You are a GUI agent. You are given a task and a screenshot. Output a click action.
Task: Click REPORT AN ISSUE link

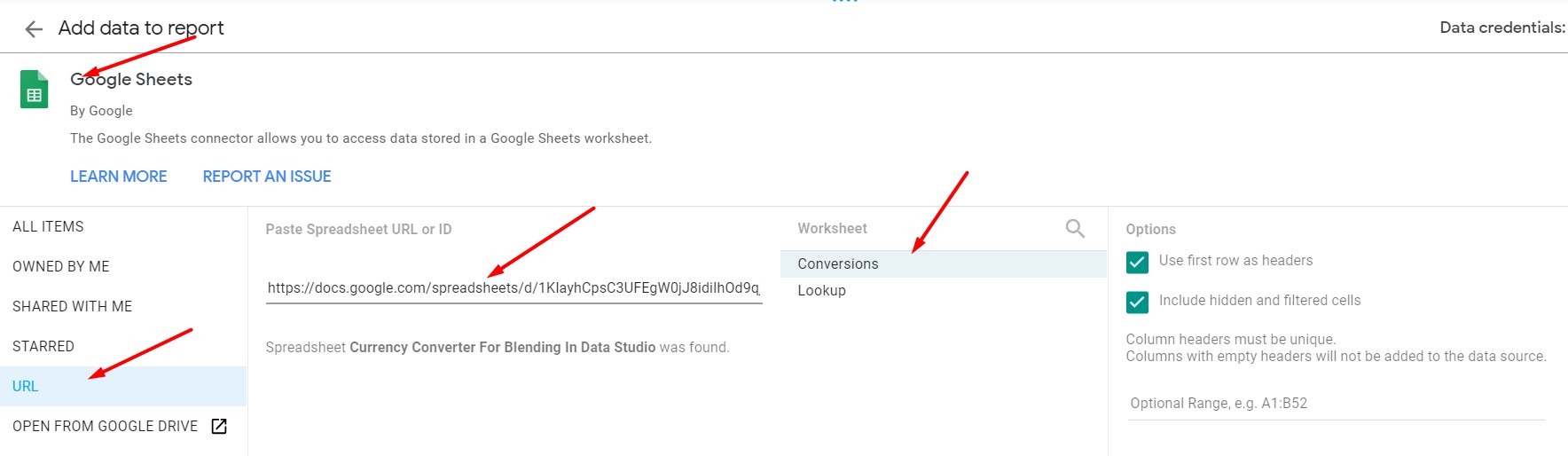point(267,177)
